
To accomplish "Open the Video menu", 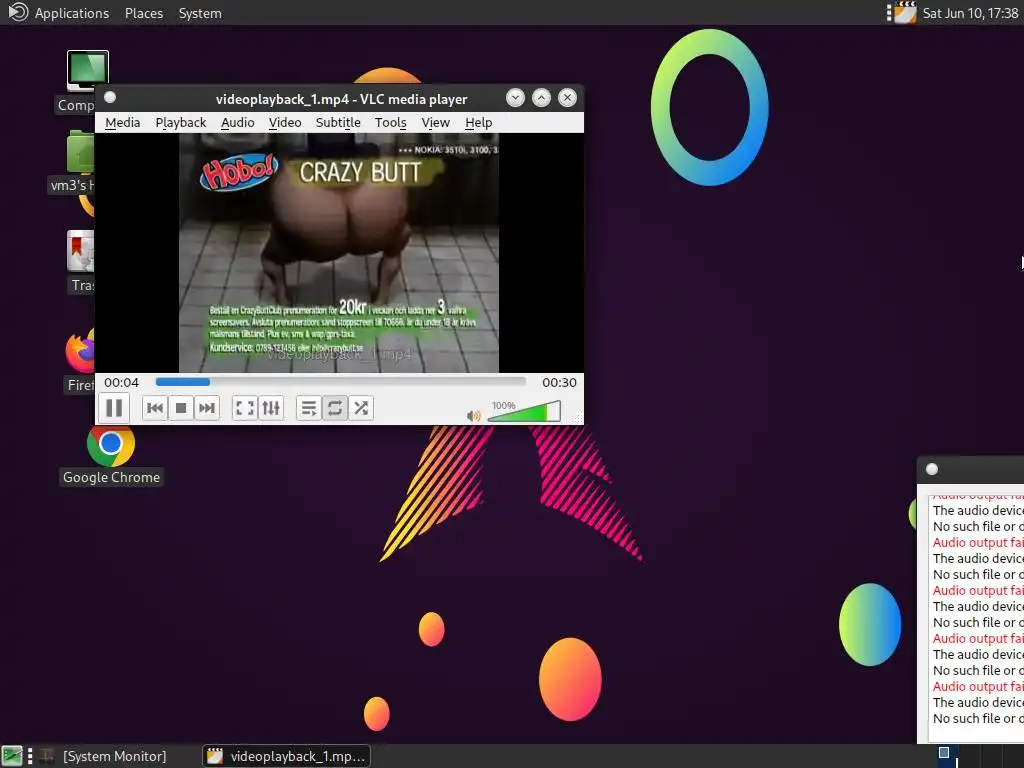I will pyautogui.click(x=285, y=123).
